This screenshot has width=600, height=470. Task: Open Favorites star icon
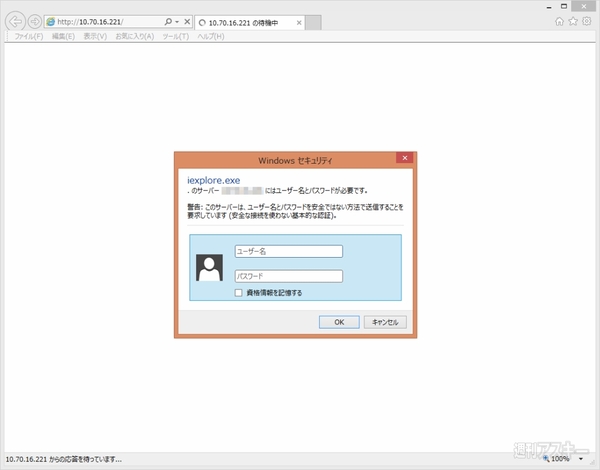pyautogui.click(x=573, y=21)
